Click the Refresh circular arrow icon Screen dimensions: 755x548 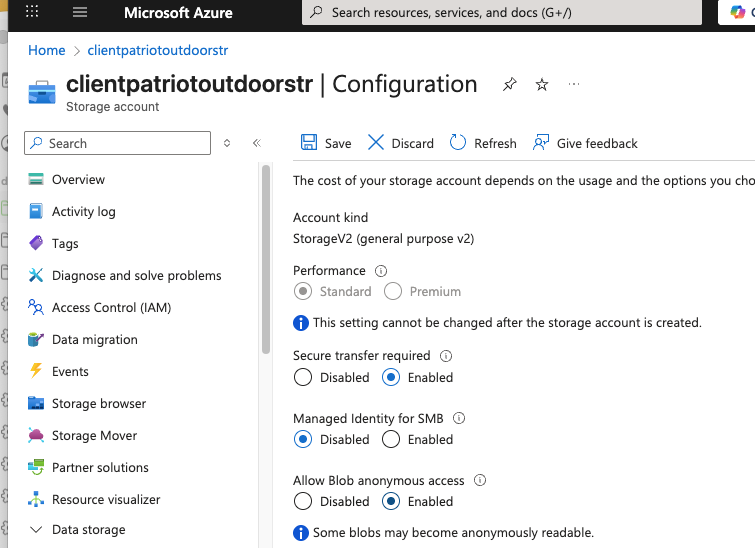pos(458,143)
